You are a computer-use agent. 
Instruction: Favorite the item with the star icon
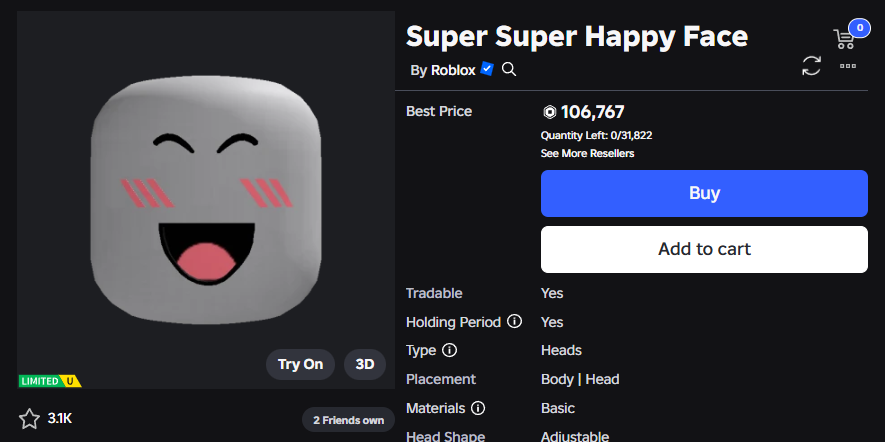29,419
